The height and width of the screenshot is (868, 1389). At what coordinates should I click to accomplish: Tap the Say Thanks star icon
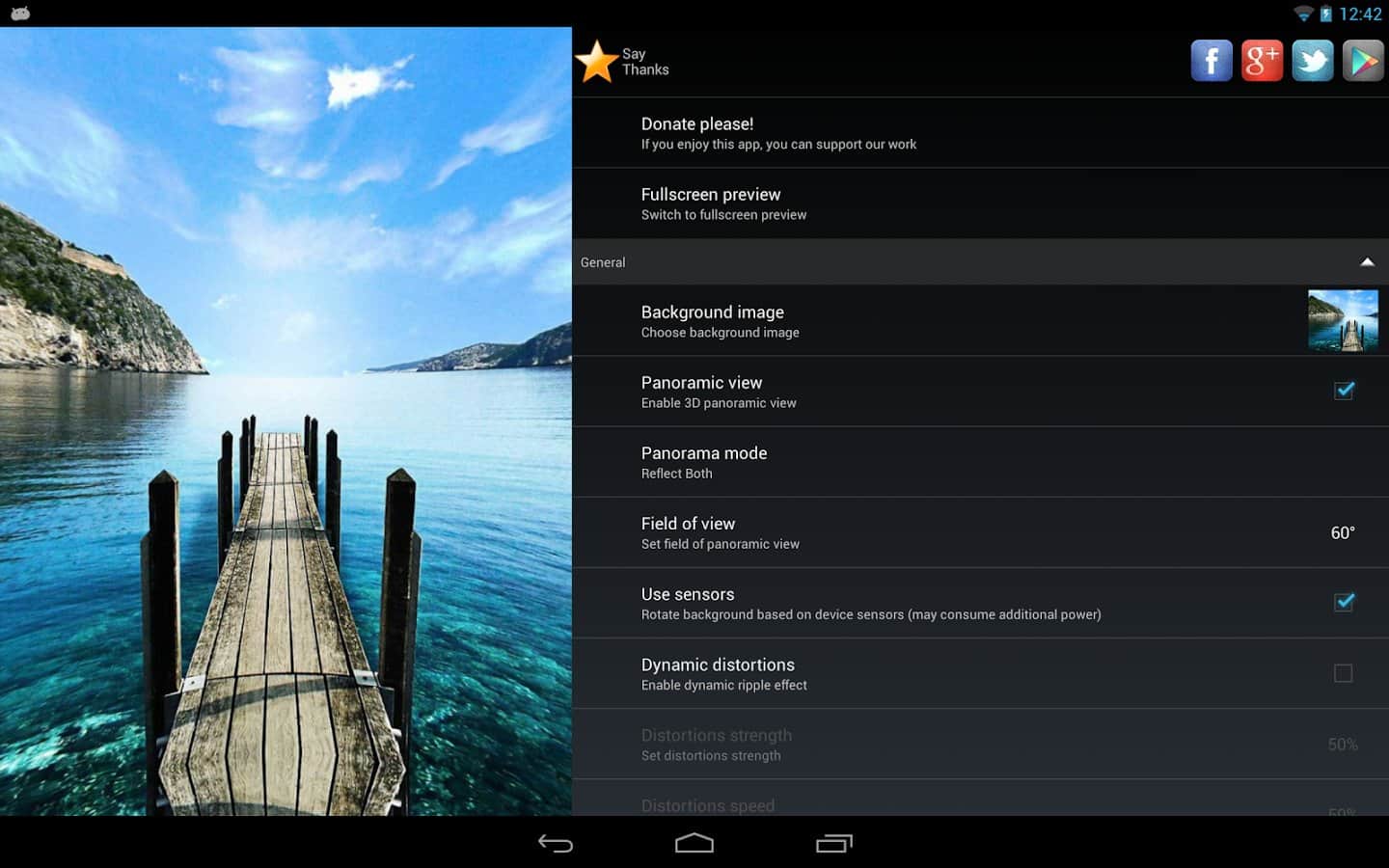[597, 62]
